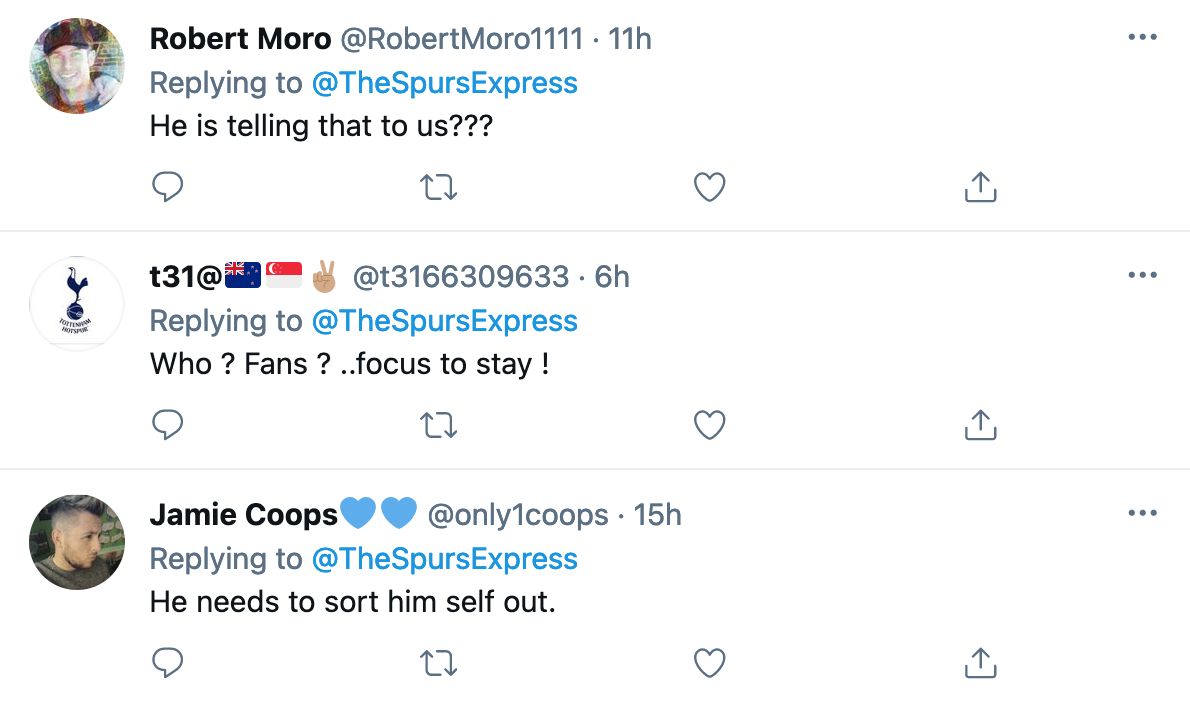Like the 'focus to stay' tweet
This screenshot has height=704, width=1190.
coord(709,425)
